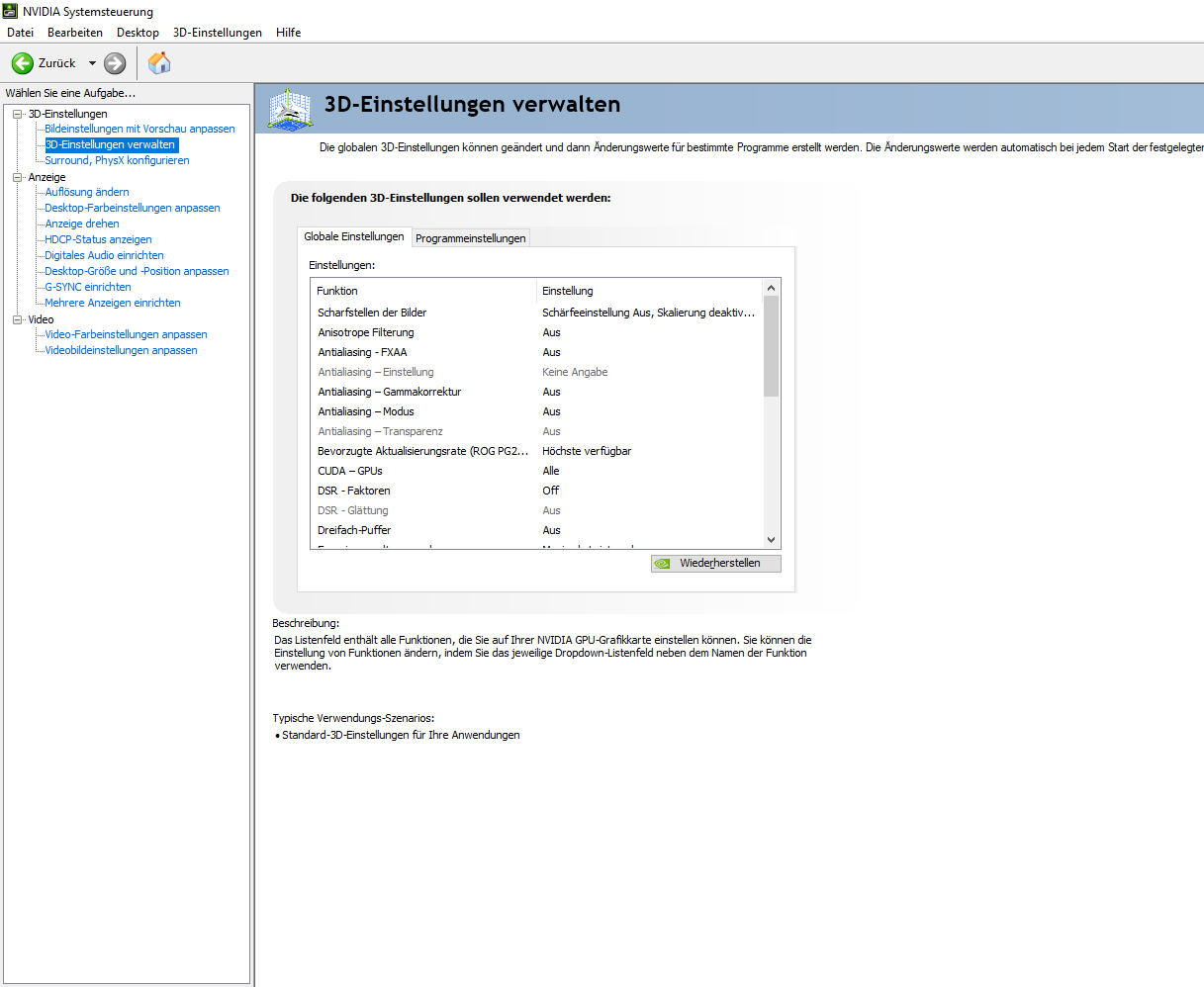Open Bildeinstellungen mit Vorschau anpassen
Screen dimensions: 1204x987
click(139, 129)
